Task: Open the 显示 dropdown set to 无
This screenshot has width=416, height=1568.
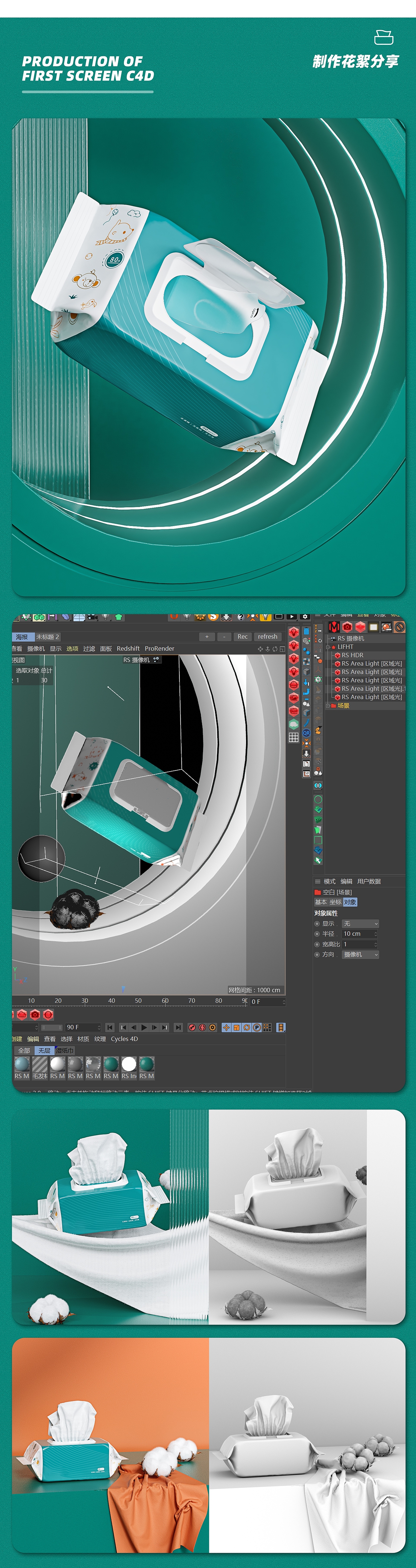Action: (x=360, y=923)
